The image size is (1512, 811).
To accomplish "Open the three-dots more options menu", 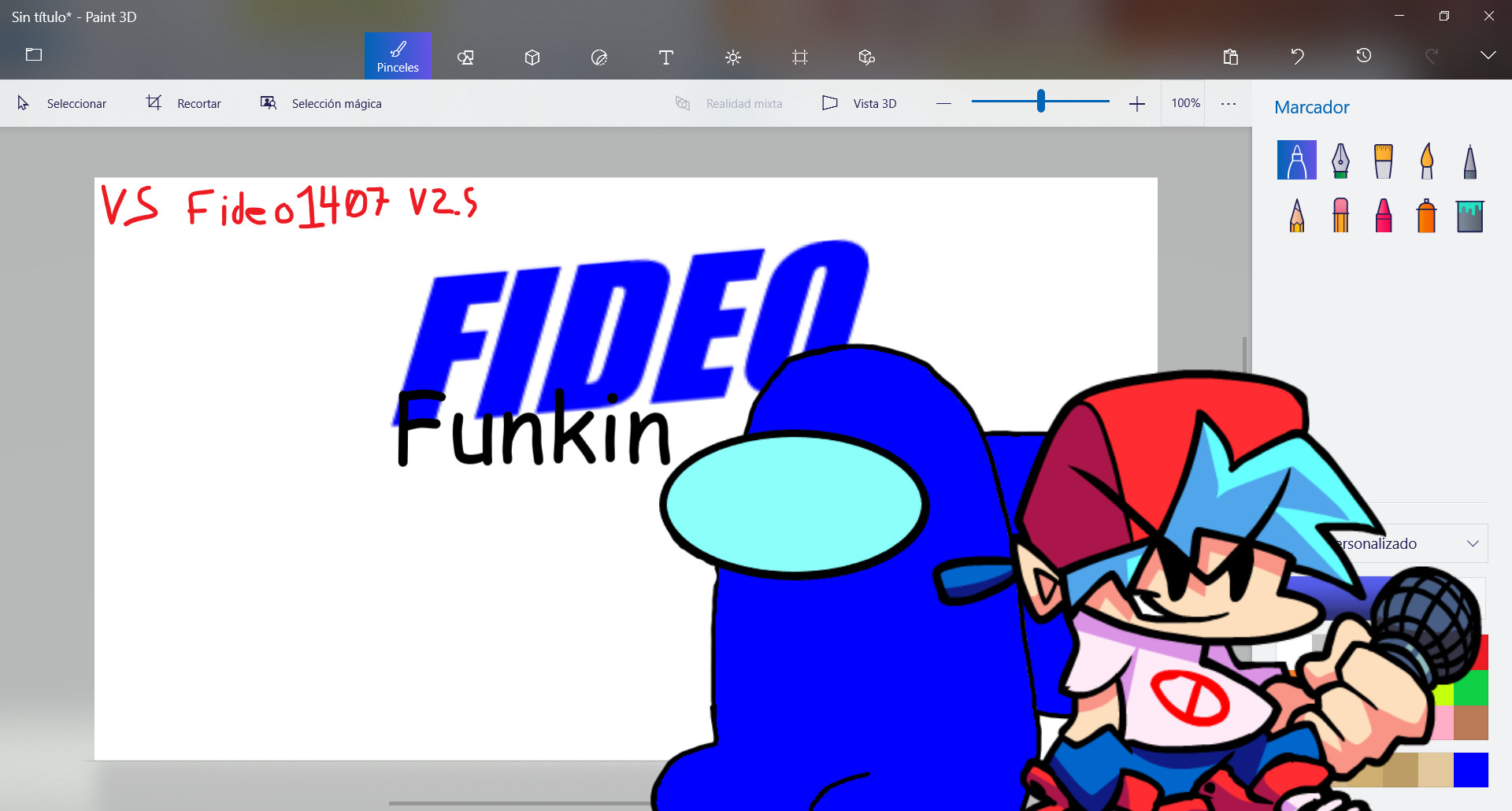I will 1228,103.
